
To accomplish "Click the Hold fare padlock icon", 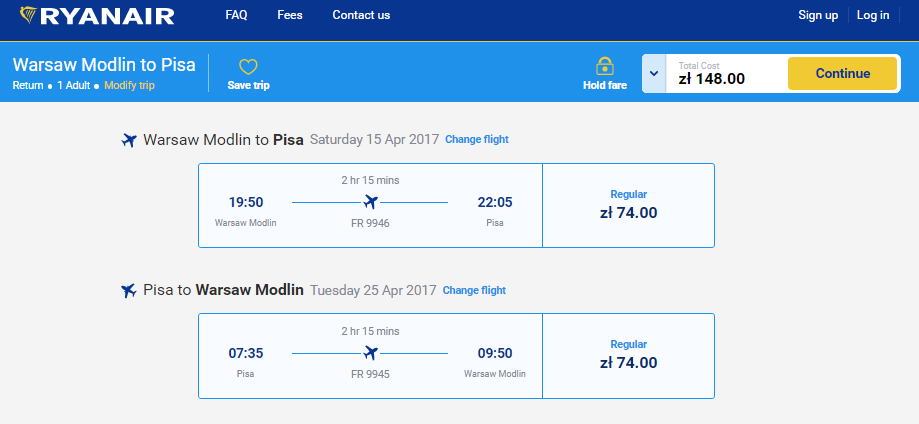I will point(604,66).
